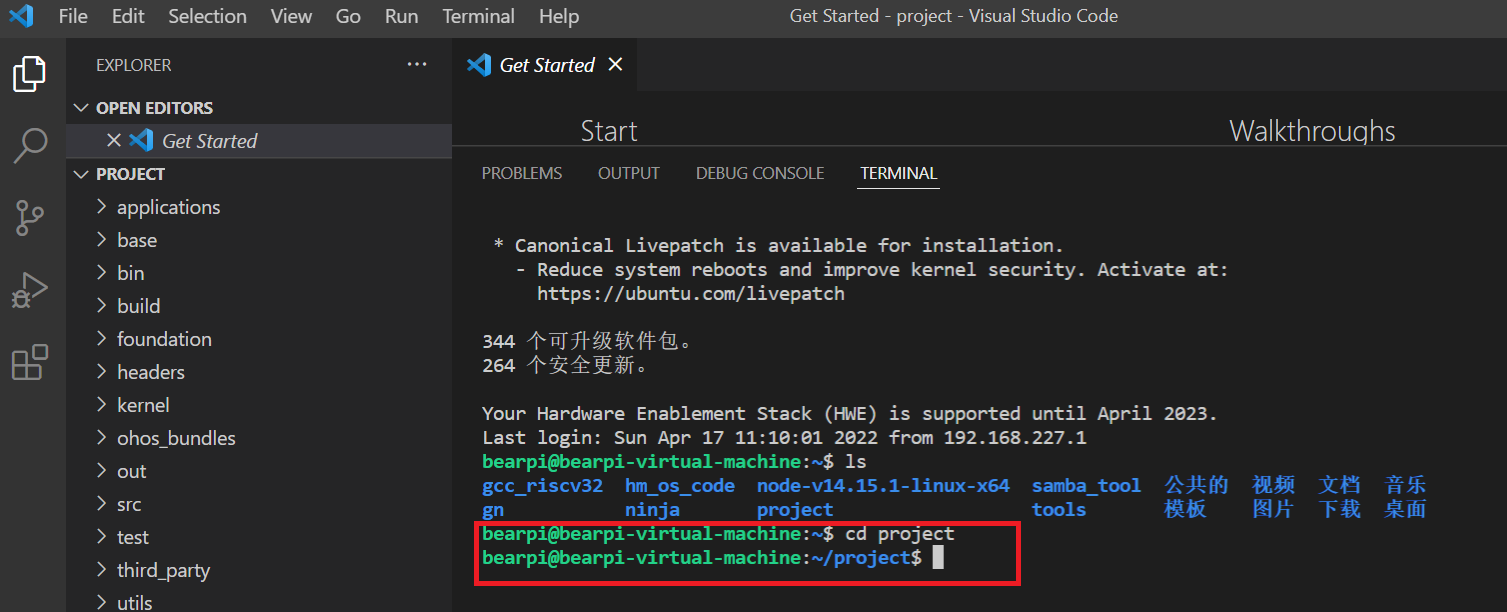Click the livepatch URL in terminal

tap(691, 294)
